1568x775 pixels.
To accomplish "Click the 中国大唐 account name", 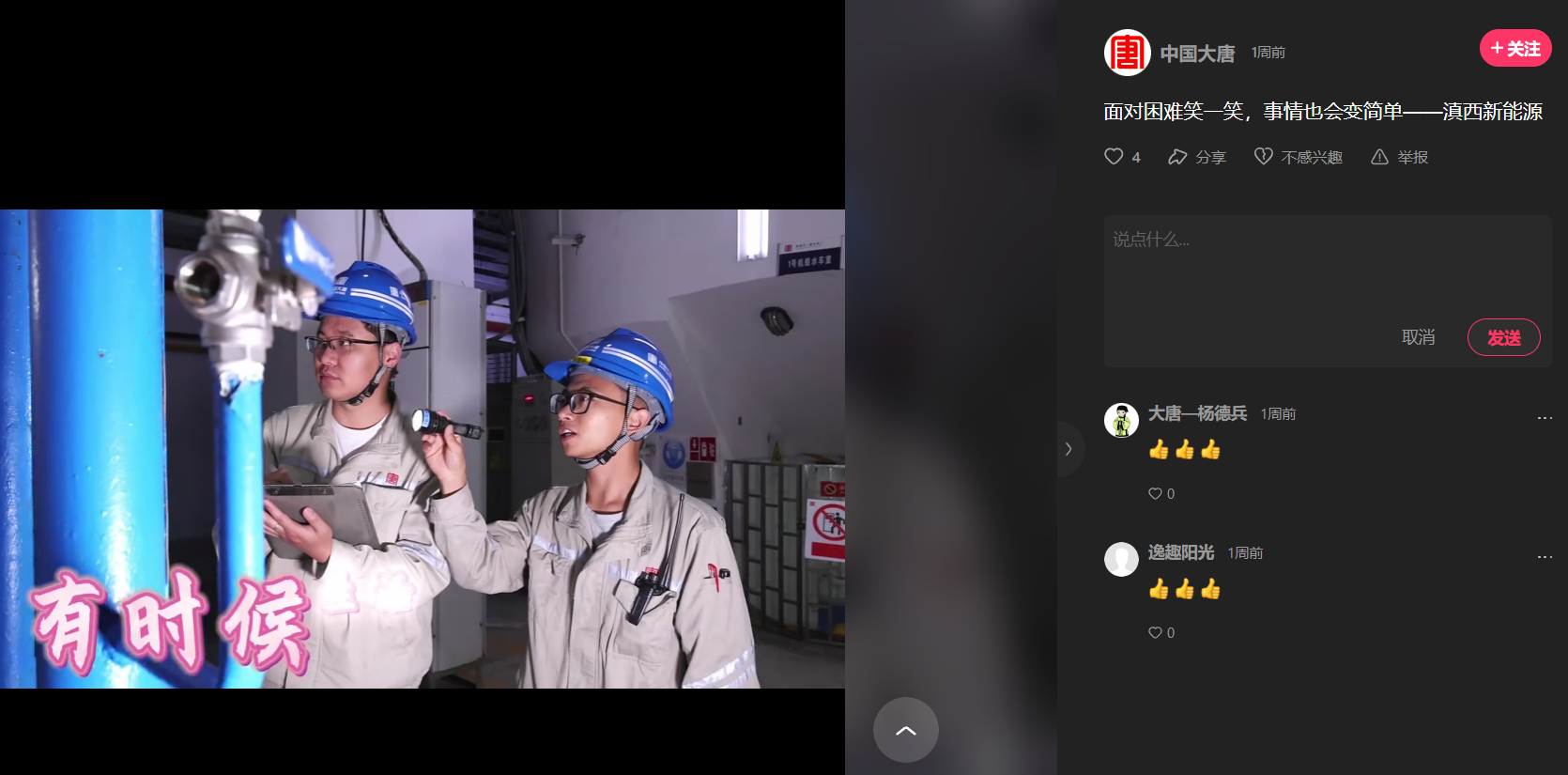I will tap(1197, 54).
